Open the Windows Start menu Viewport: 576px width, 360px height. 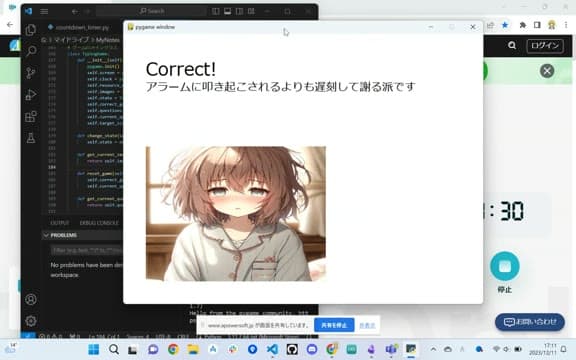coord(94,349)
